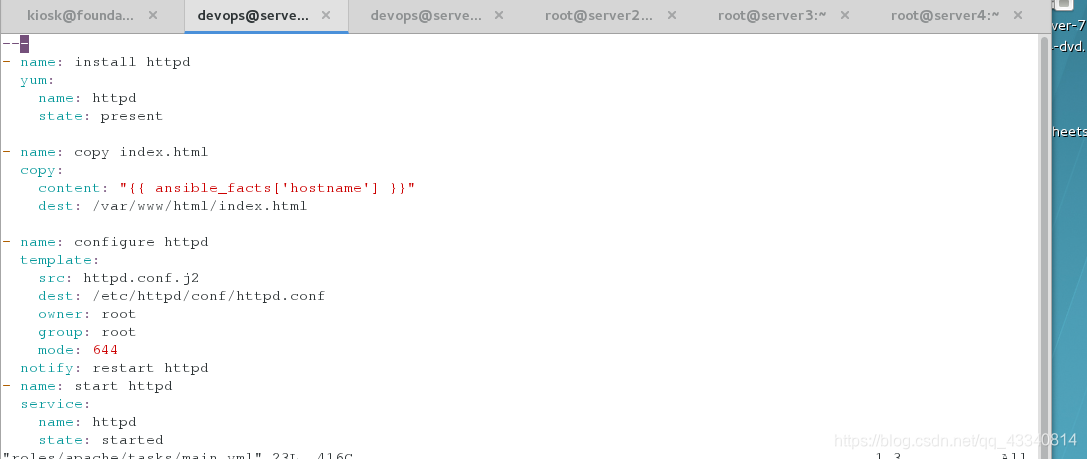Click the line 'name: start httpd'
1087x459 pixels.
96,386
